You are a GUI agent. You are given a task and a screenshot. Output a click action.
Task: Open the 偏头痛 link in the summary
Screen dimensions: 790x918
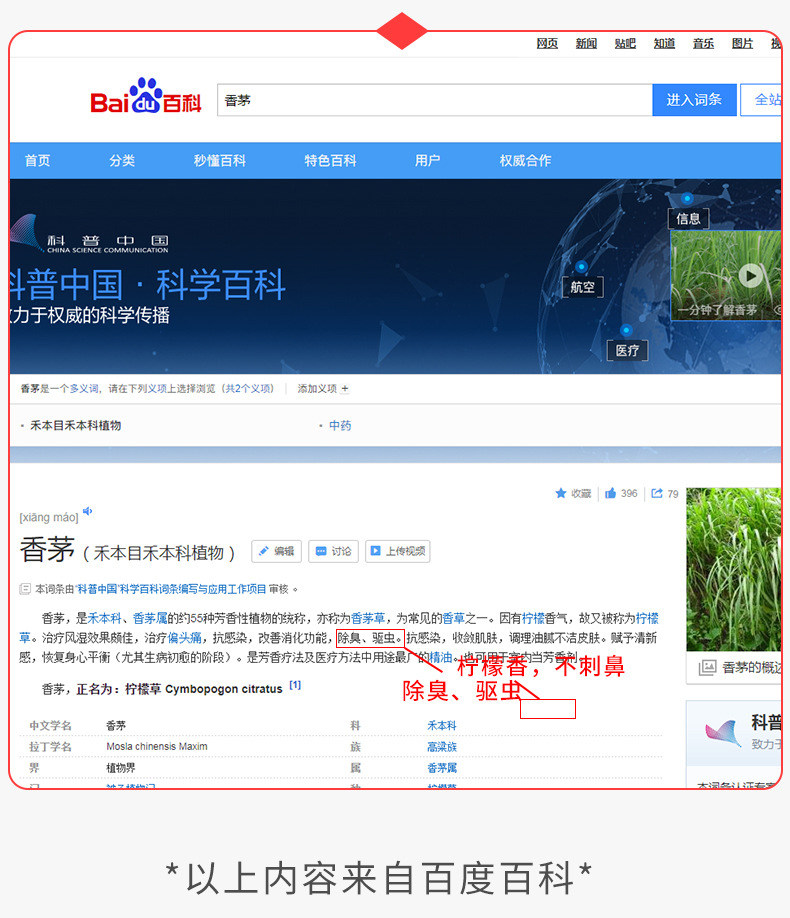(x=184, y=638)
